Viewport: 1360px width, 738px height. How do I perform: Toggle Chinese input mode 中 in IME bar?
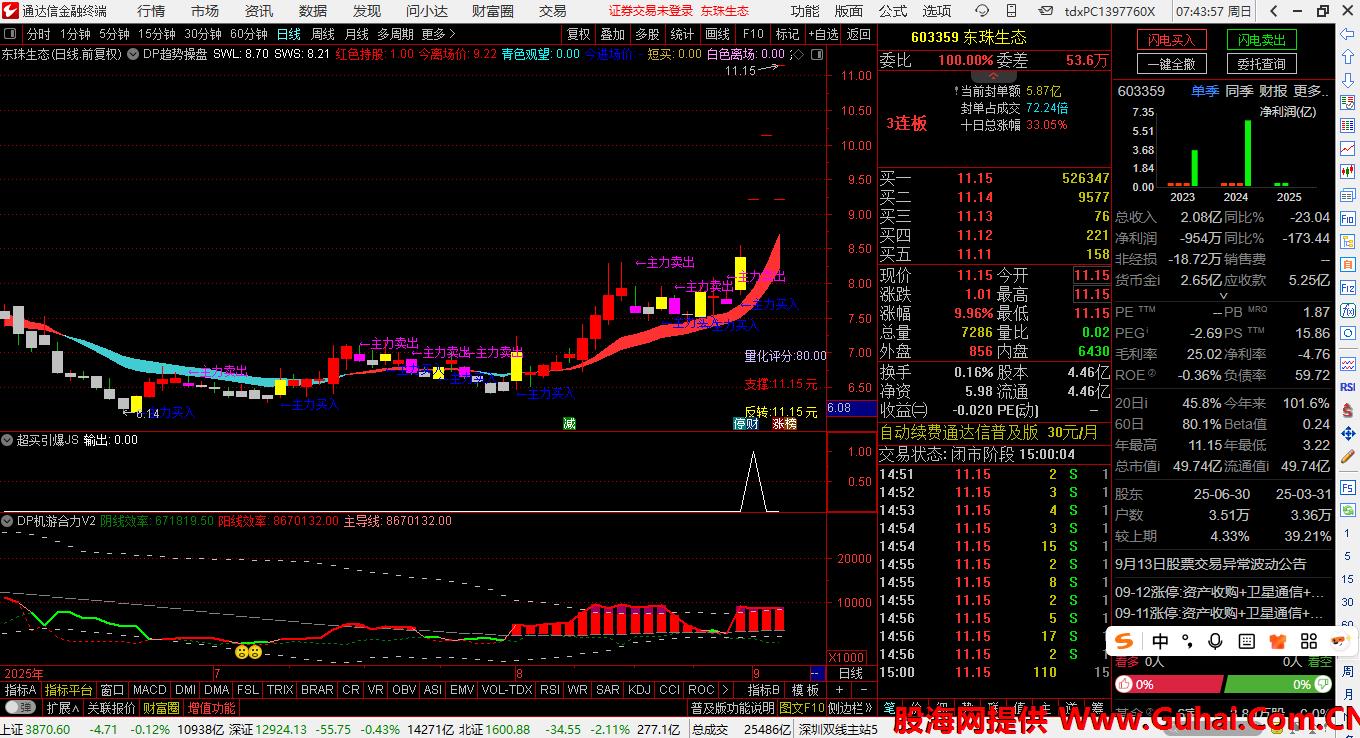click(x=1160, y=641)
